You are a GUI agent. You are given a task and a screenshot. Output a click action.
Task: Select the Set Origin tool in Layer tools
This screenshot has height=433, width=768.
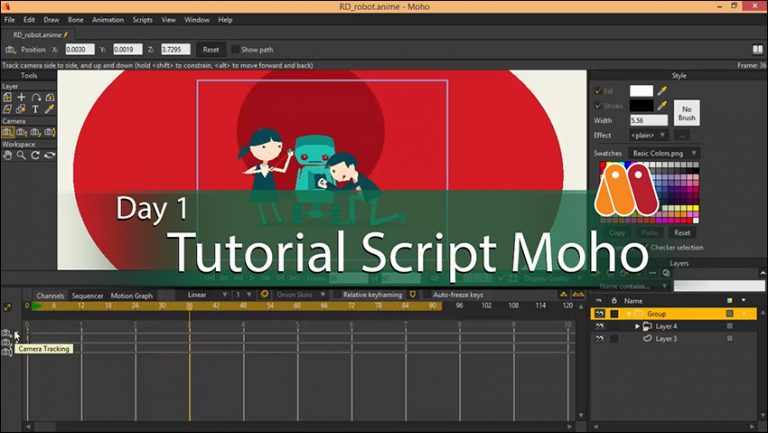[x=7, y=97]
